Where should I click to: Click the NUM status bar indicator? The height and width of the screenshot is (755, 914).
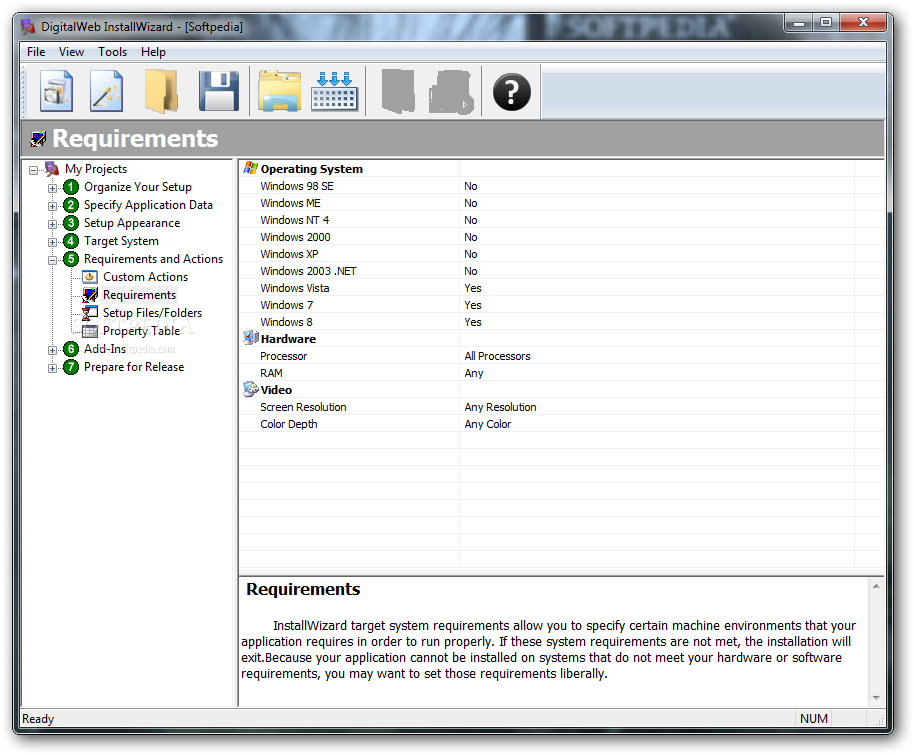click(813, 719)
